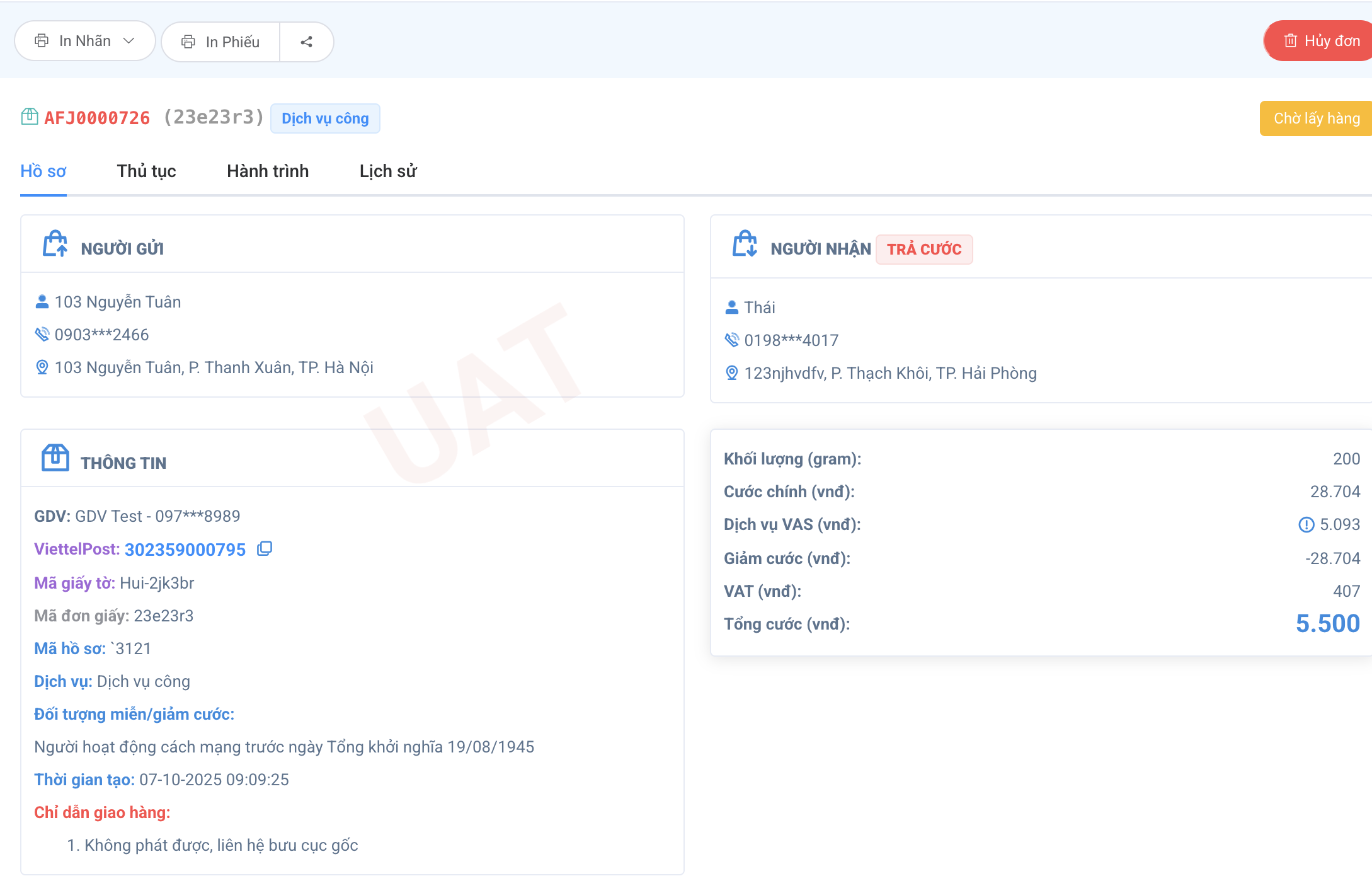Click the receiver location pin icon
Viewport: 1372px width, 876px height.
click(731, 373)
